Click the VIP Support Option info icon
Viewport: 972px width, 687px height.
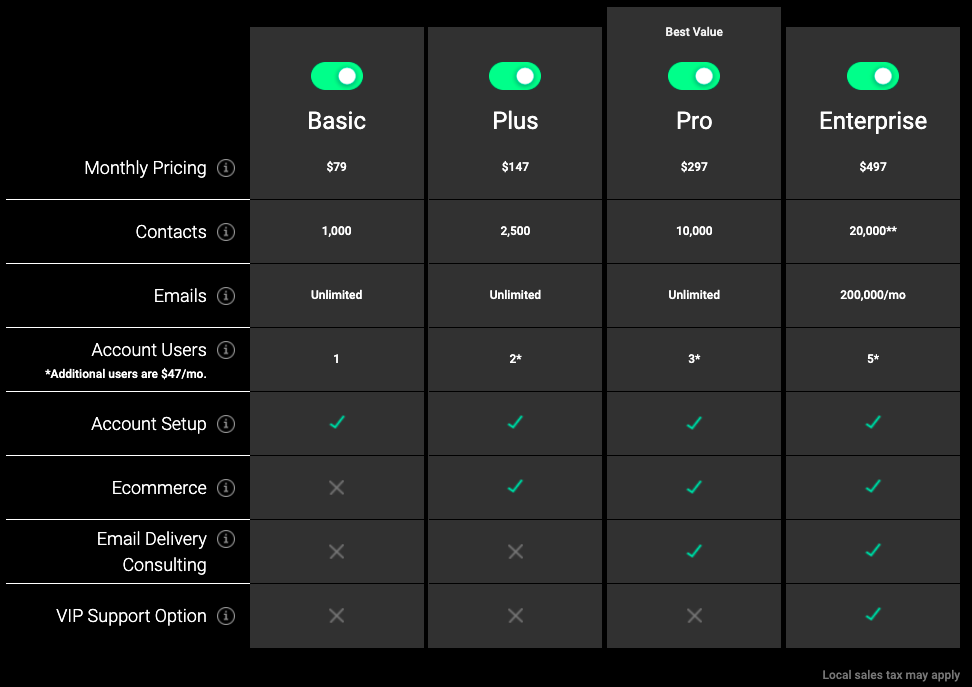226,616
